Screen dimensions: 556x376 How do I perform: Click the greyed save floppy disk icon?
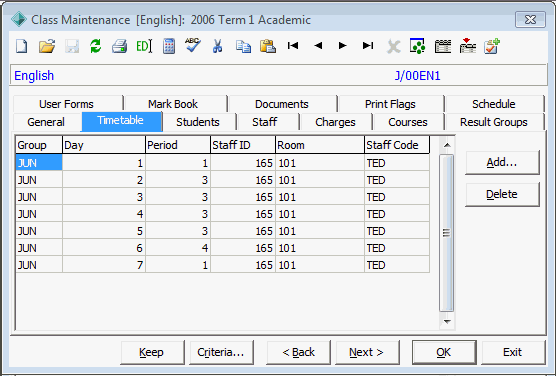72,46
